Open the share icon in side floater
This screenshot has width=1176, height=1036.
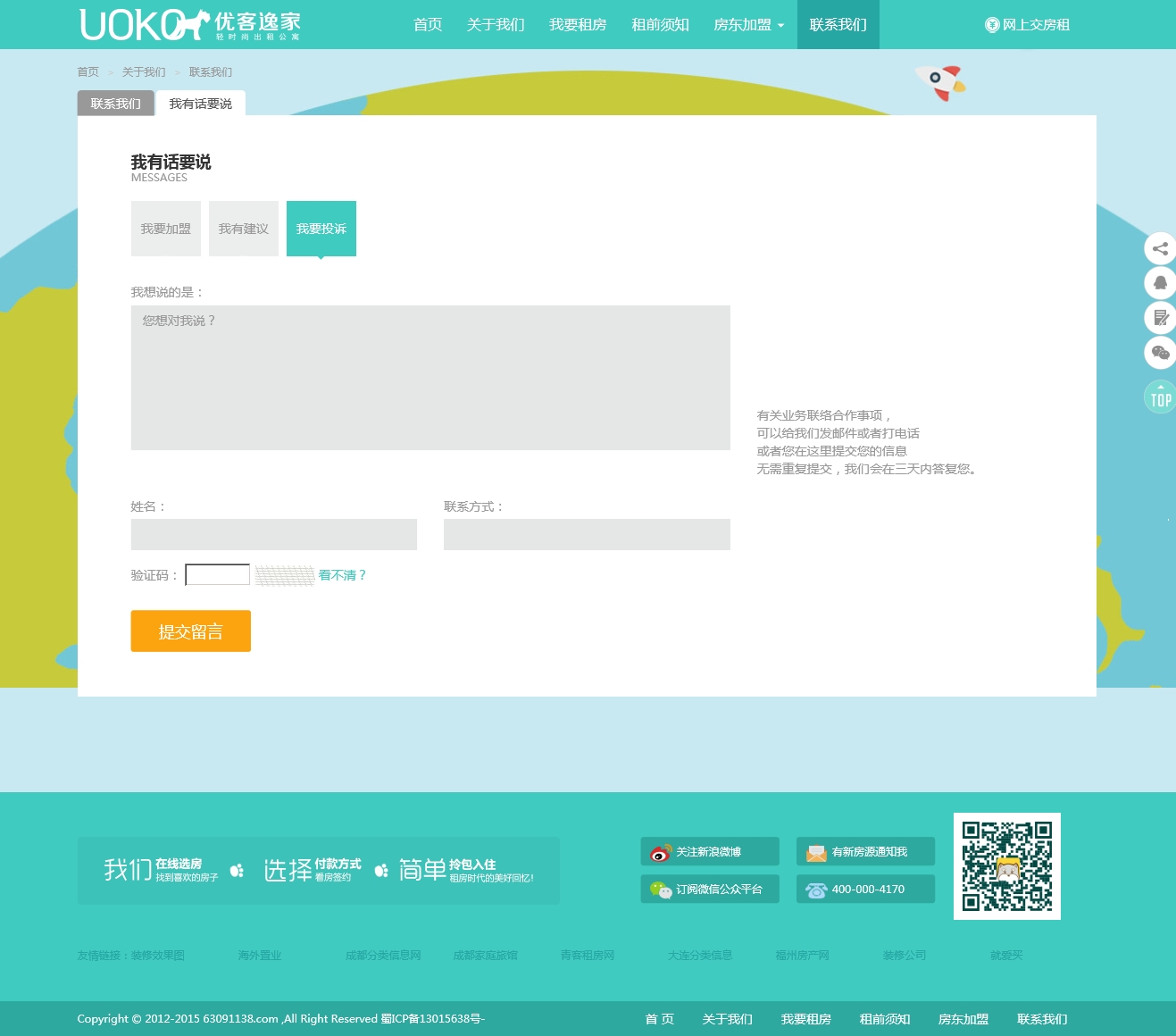1160,248
